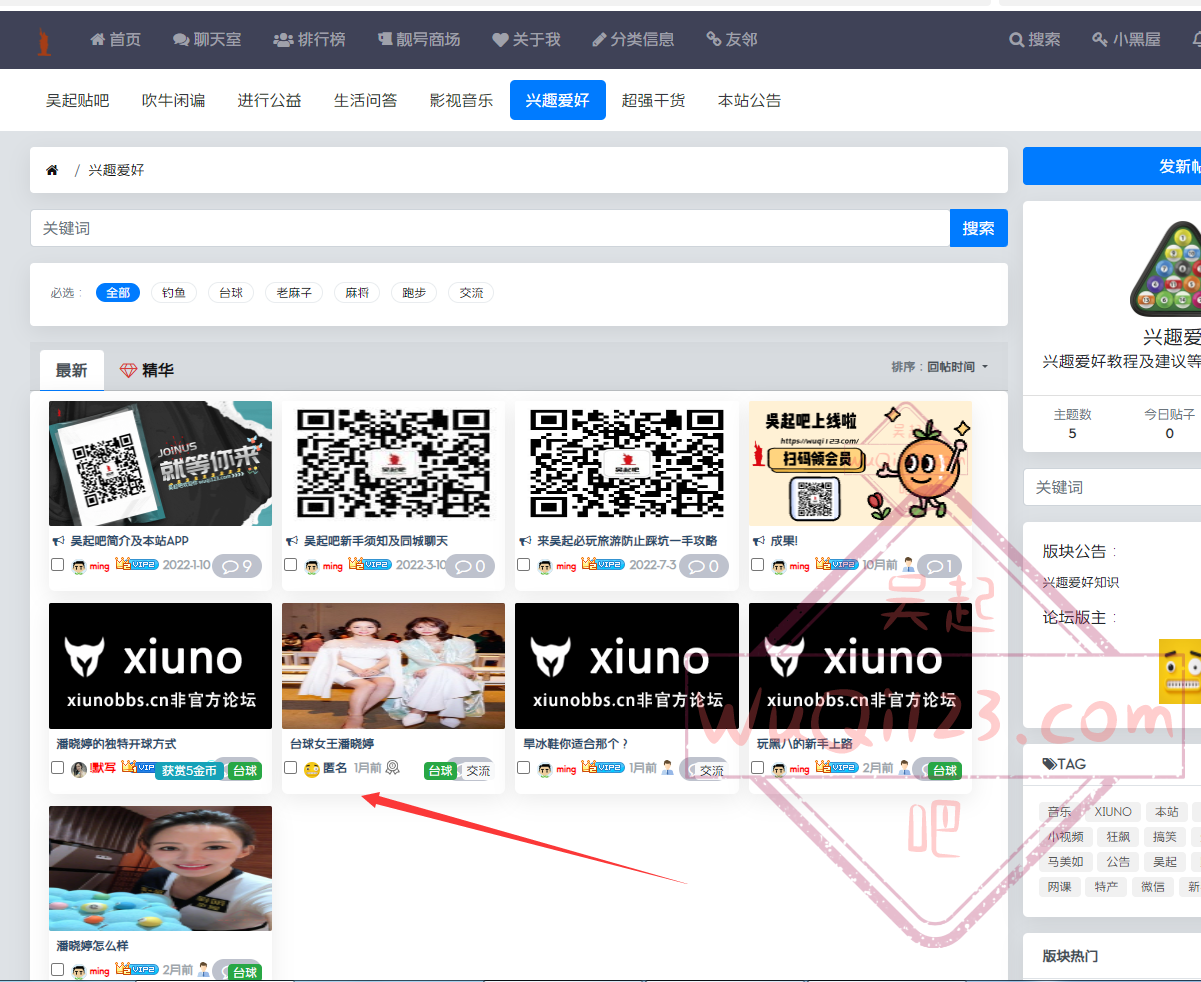Switch to 吴起贴吧 board tab
The image size is (1201, 982).
pyautogui.click(x=77, y=100)
